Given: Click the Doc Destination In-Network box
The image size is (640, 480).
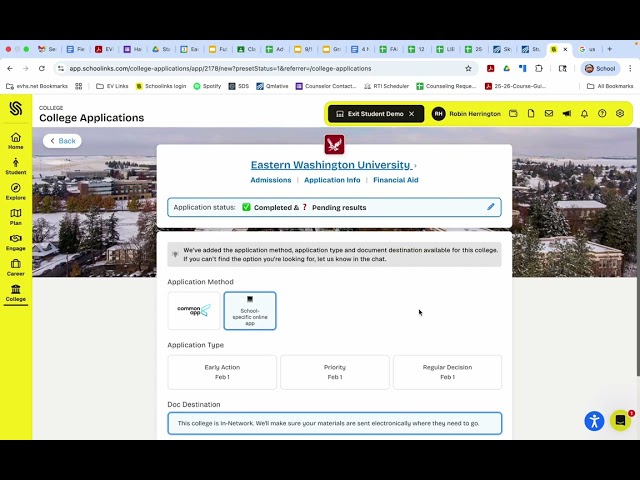Looking at the screenshot, I should [335, 423].
